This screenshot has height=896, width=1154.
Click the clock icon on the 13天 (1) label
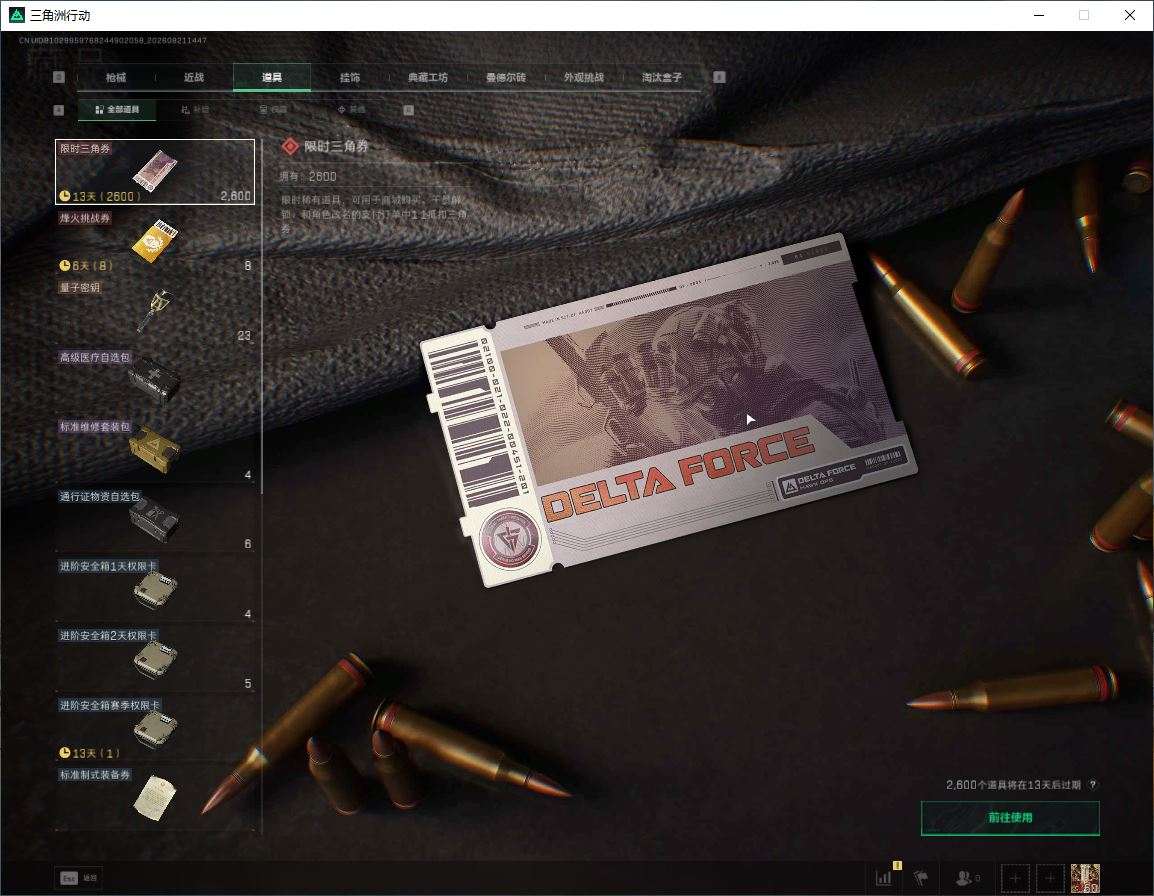tap(65, 753)
